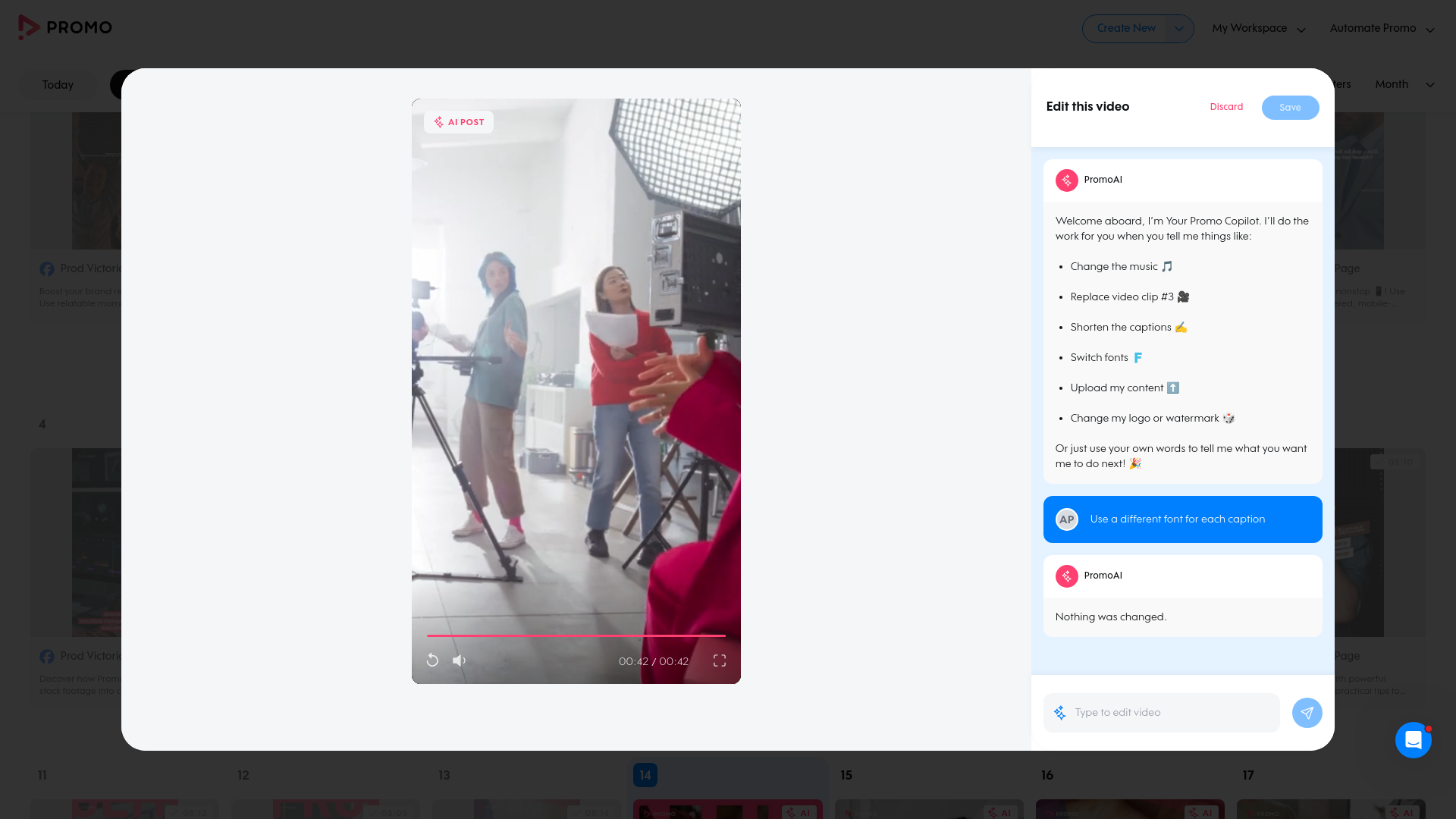Screen dimensions: 1456x819
Task: Click the 'Nothing was changed.' reply
Action: 1111,617
